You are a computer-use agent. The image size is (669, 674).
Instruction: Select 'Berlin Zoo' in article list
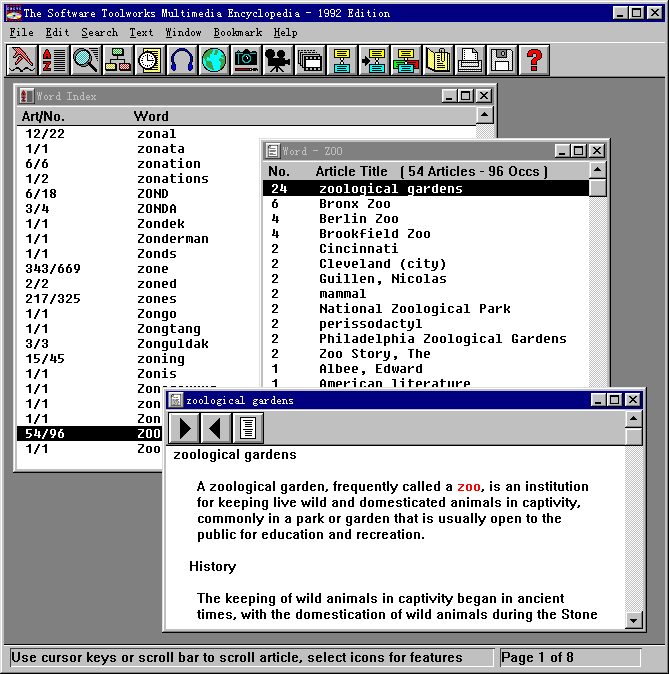(x=426, y=219)
